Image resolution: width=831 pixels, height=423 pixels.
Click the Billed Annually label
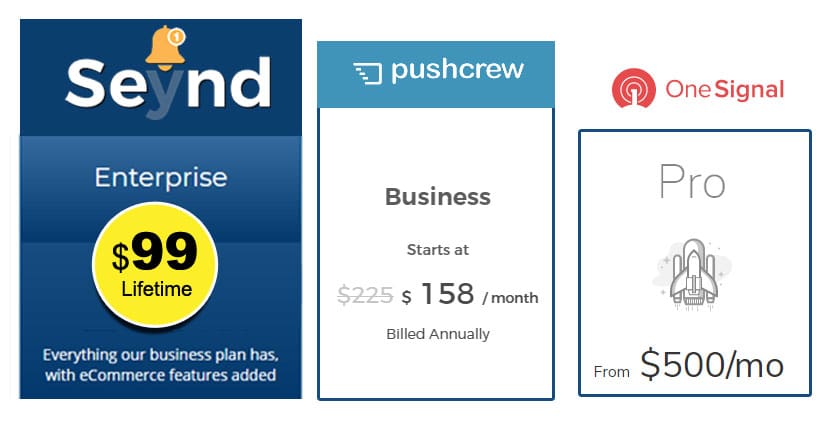tap(438, 334)
